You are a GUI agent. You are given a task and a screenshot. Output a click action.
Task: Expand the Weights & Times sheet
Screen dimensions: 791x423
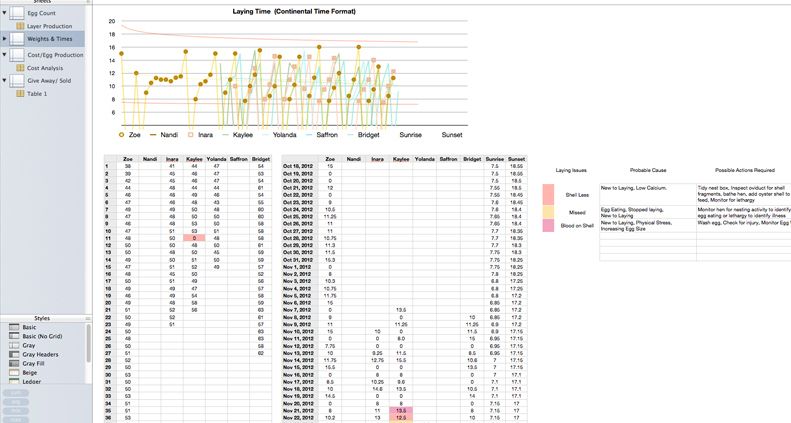pos(6,38)
